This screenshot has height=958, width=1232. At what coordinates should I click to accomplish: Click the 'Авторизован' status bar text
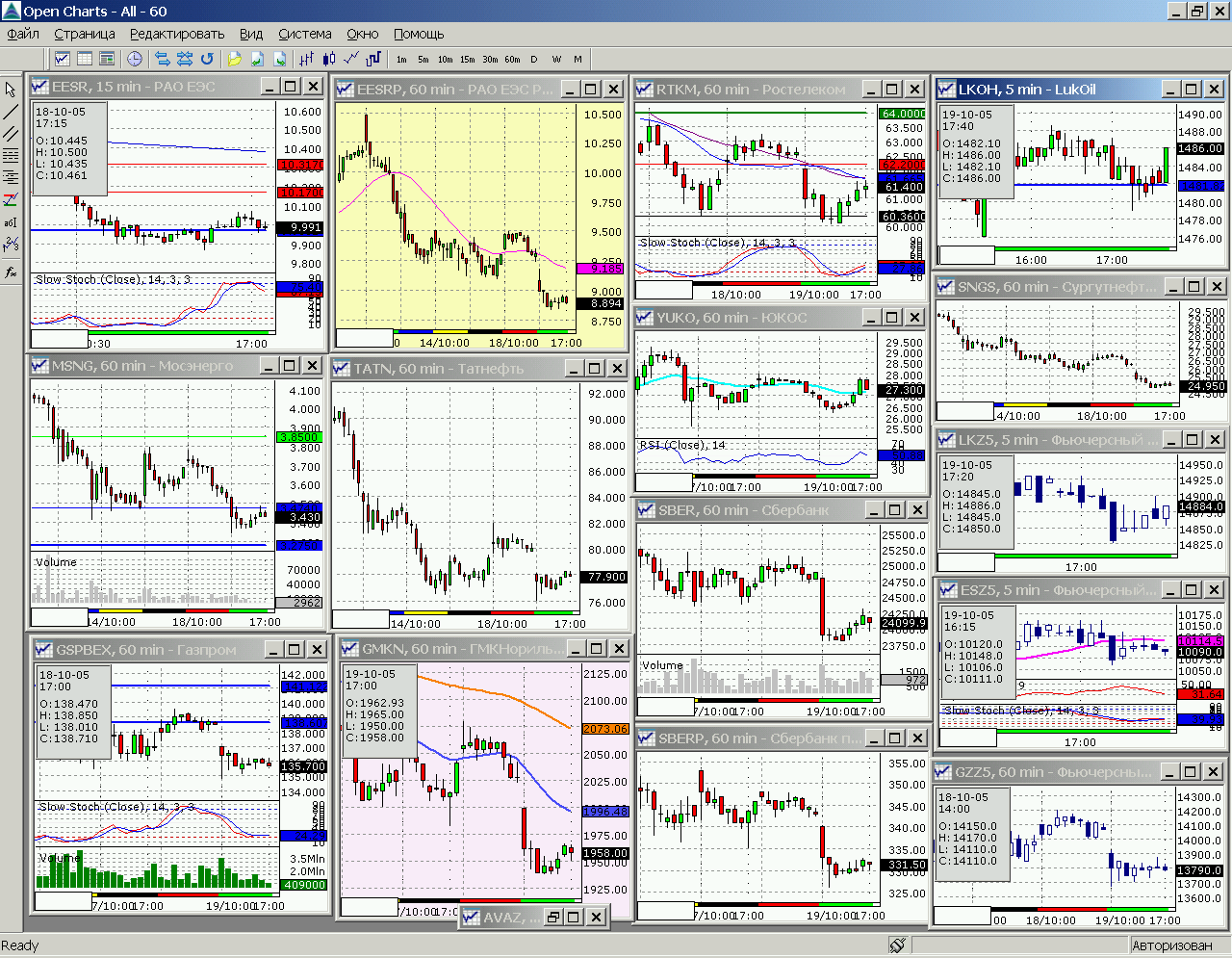point(1171,945)
